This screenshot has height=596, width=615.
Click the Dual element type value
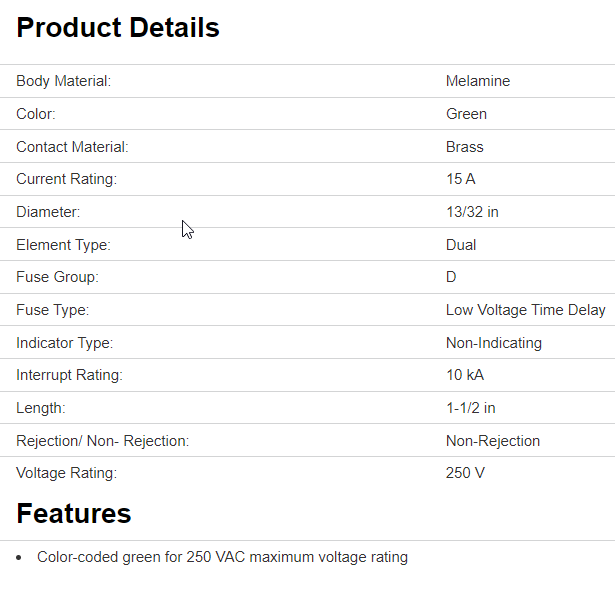coord(461,245)
